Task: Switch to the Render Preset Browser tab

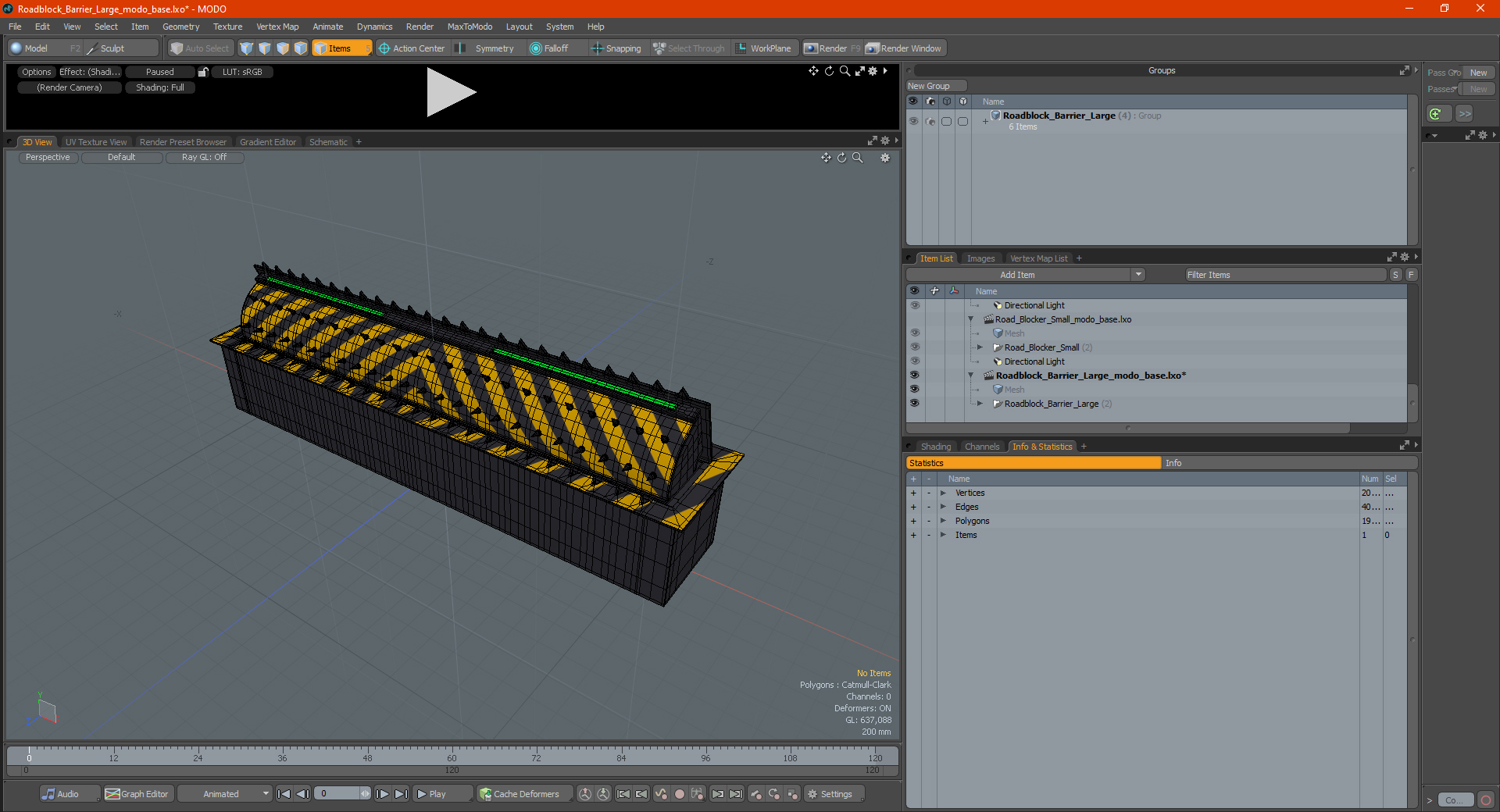Action: coord(183,142)
